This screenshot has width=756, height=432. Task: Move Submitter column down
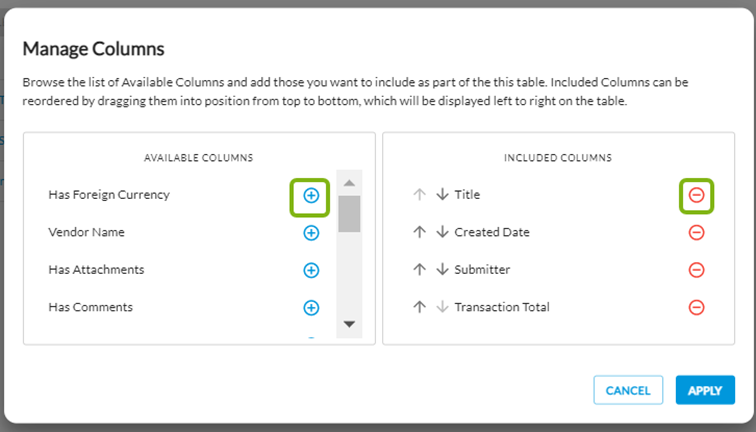tap(442, 270)
